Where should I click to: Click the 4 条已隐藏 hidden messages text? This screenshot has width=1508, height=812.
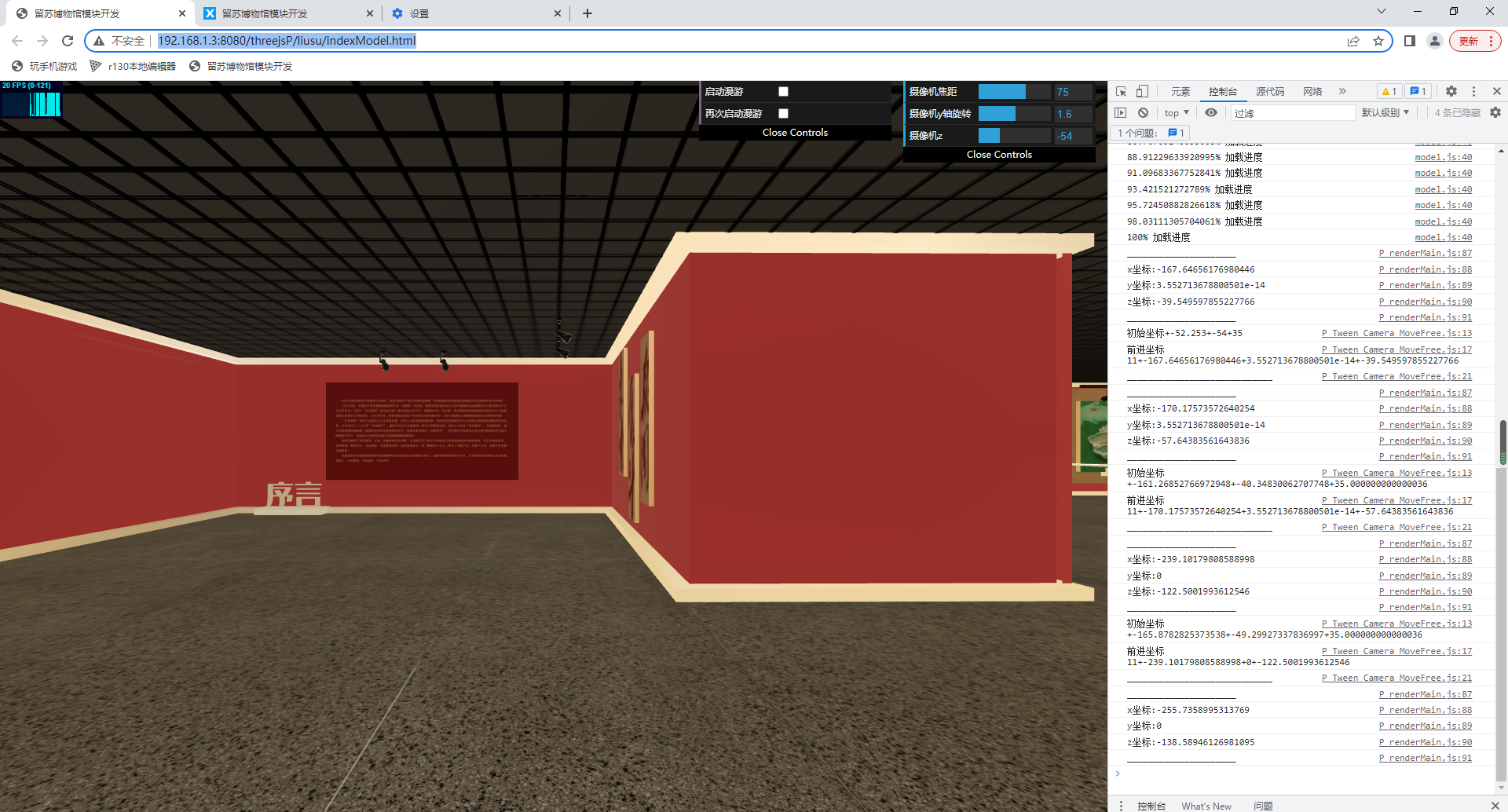[1457, 113]
